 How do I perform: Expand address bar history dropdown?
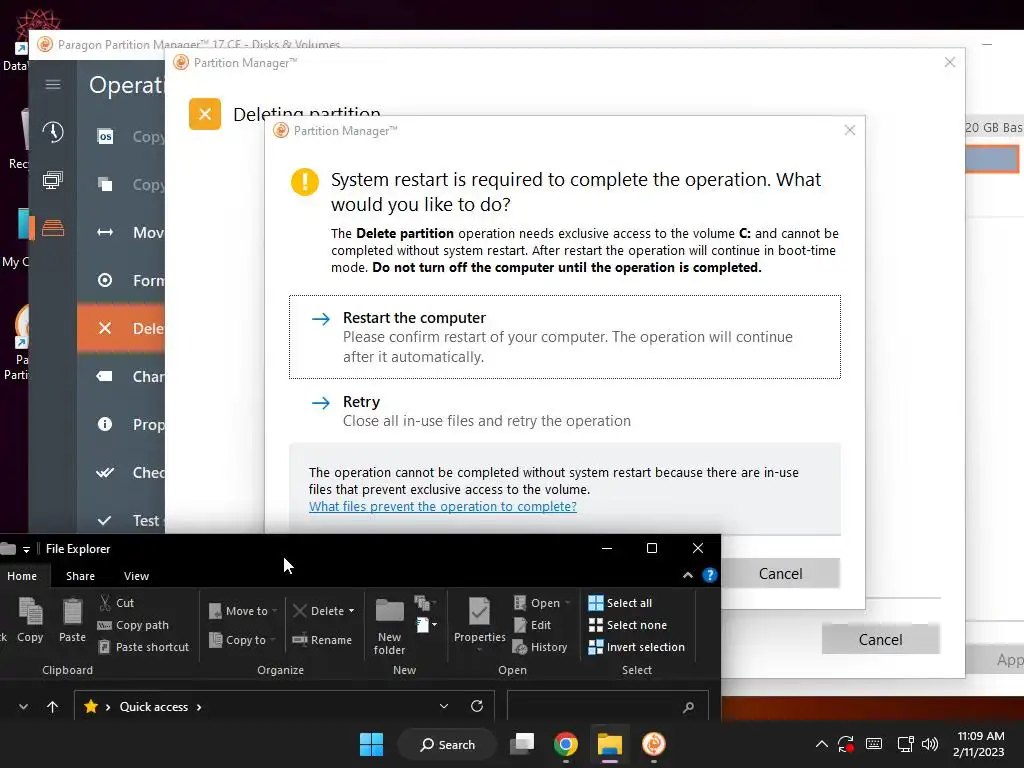[x=444, y=707]
